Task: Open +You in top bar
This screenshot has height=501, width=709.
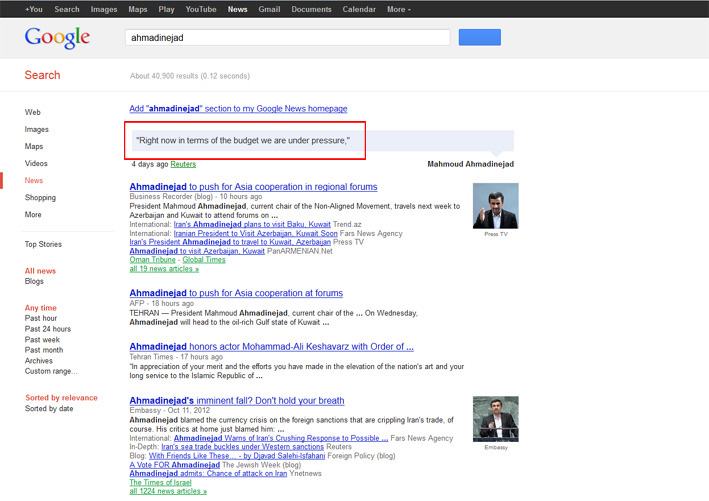Action: point(34,9)
